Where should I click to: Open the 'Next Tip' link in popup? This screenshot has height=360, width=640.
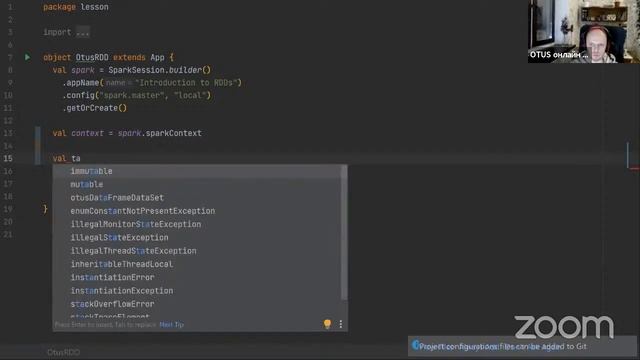tap(171, 325)
